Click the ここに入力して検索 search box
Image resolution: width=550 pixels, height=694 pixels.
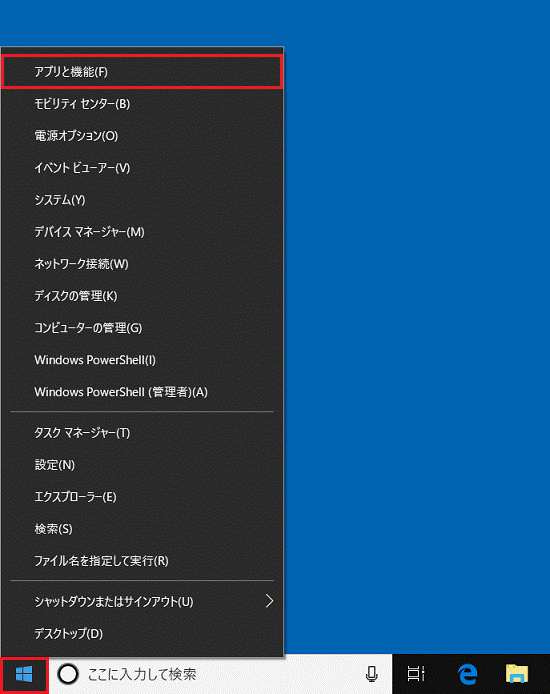point(220,674)
